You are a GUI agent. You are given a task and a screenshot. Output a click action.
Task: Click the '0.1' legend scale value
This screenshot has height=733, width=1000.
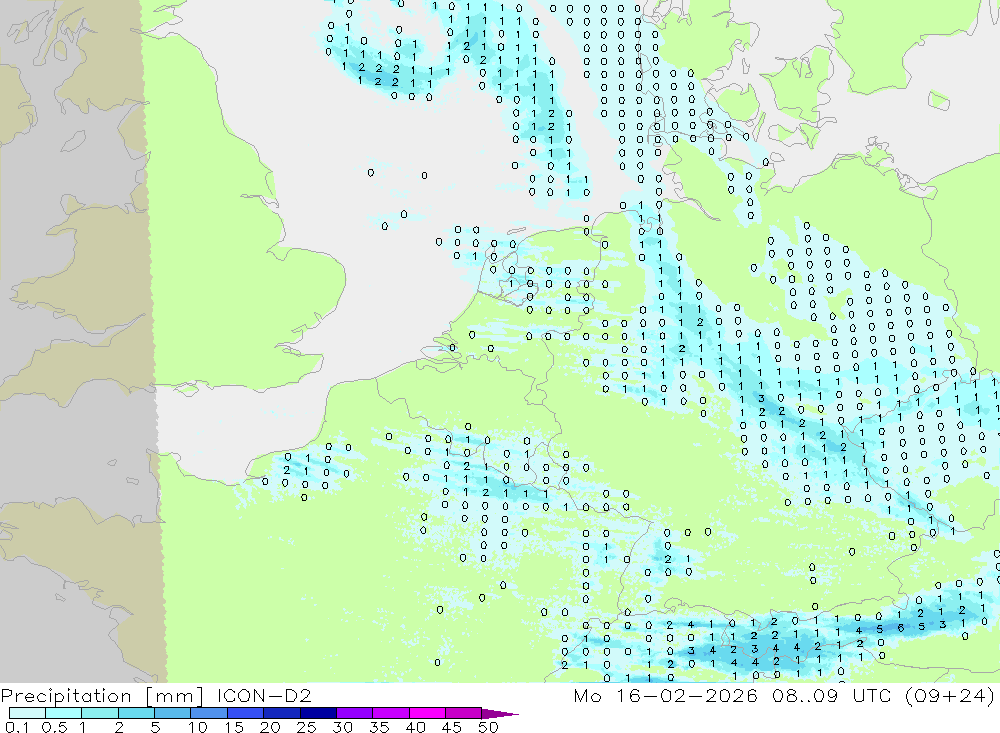pyautogui.click(x=17, y=727)
